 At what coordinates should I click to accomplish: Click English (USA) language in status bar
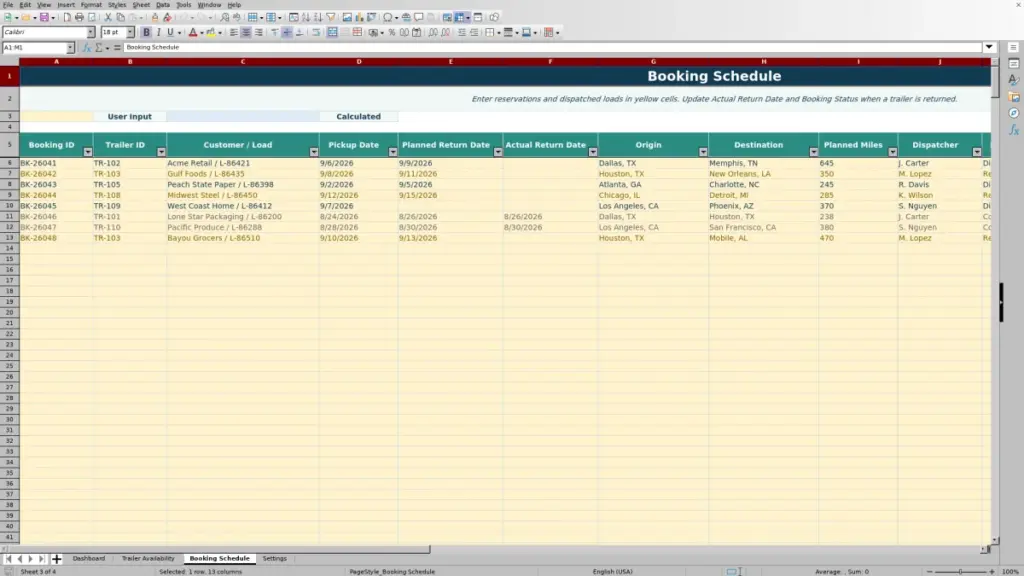coord(613,572)
